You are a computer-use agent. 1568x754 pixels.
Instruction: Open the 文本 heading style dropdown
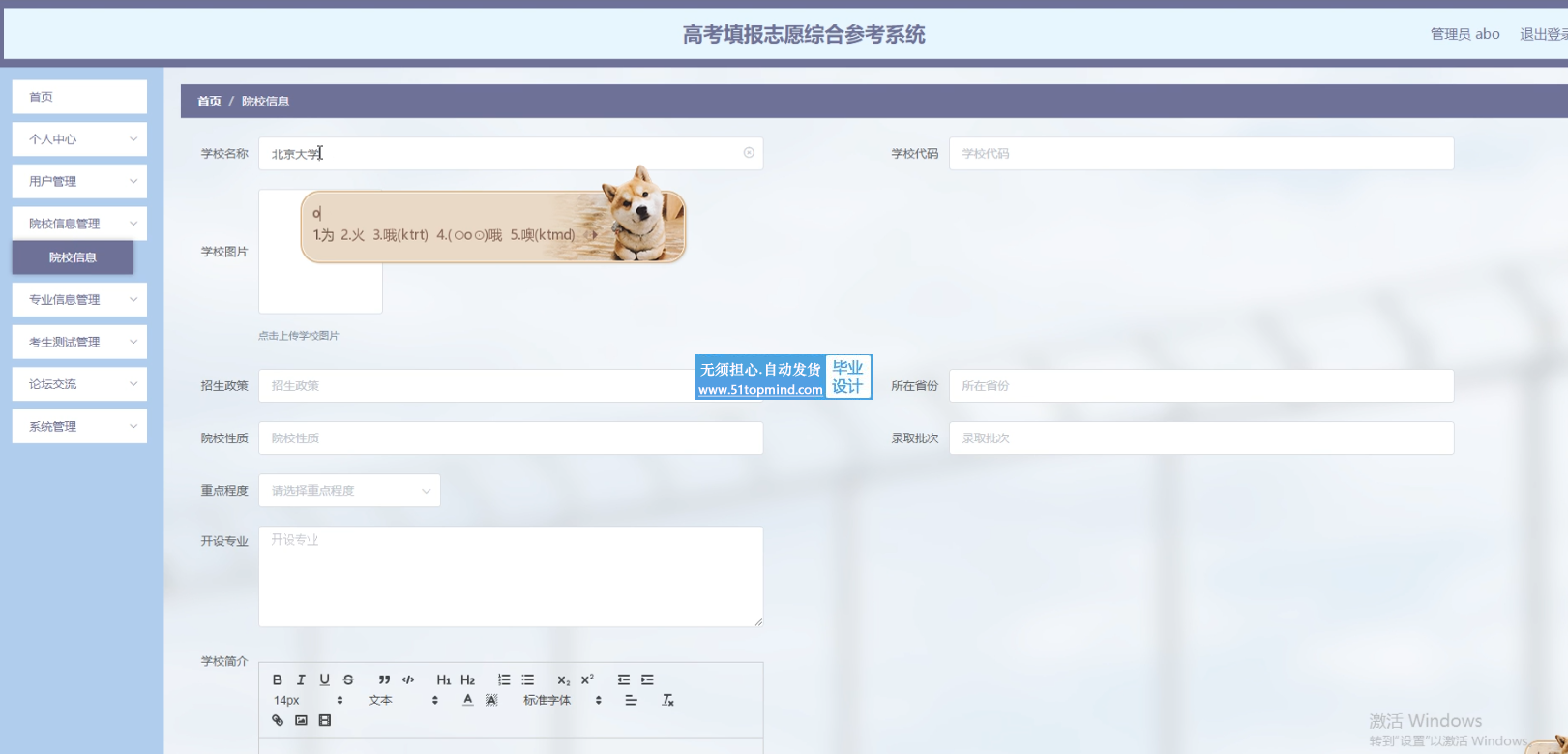point(403,700)
